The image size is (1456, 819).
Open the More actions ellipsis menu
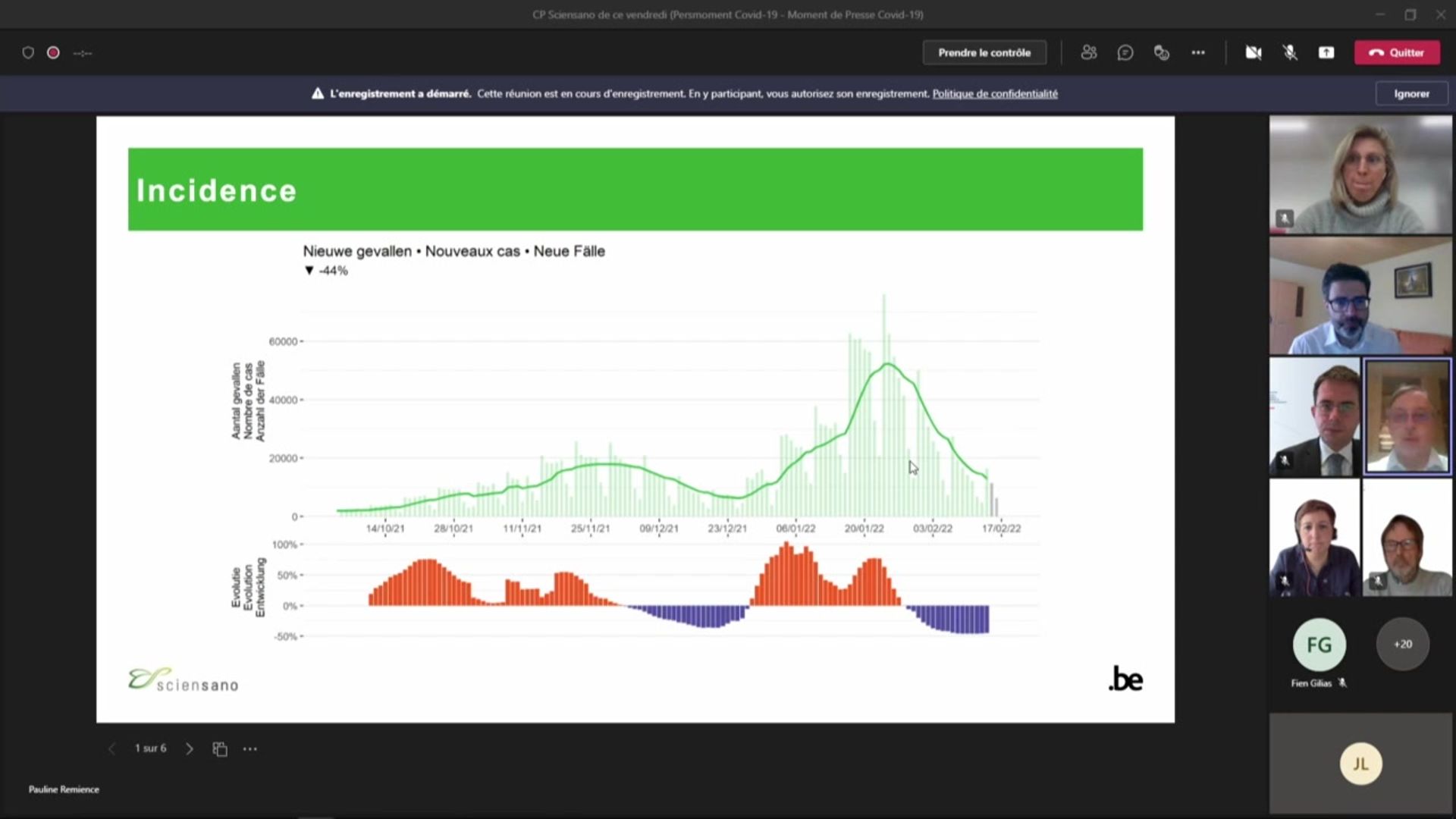[x=1198, y=52]
